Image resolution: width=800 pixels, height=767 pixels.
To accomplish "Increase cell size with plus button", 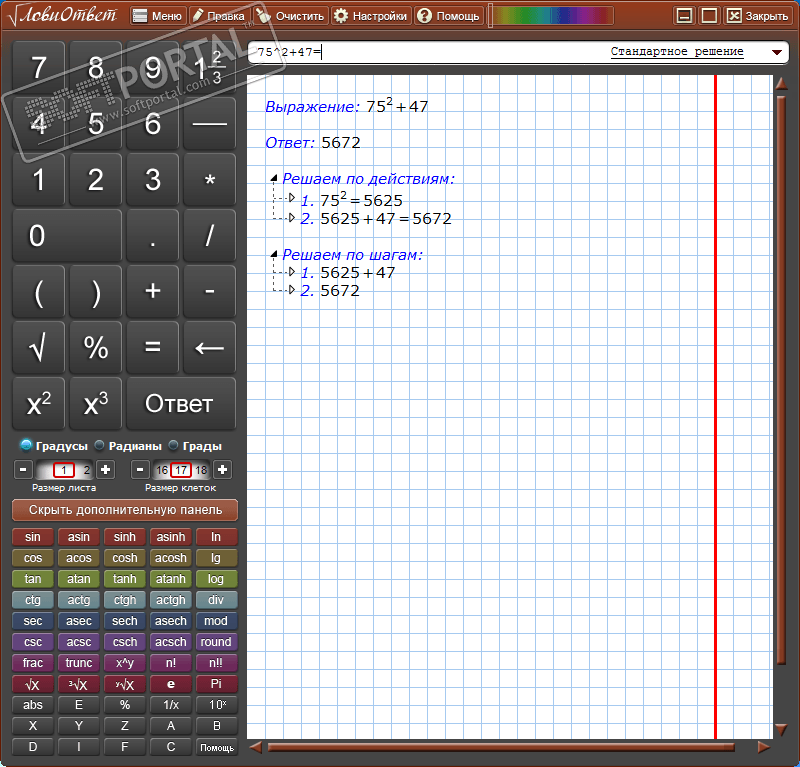I will pos(222,469).
